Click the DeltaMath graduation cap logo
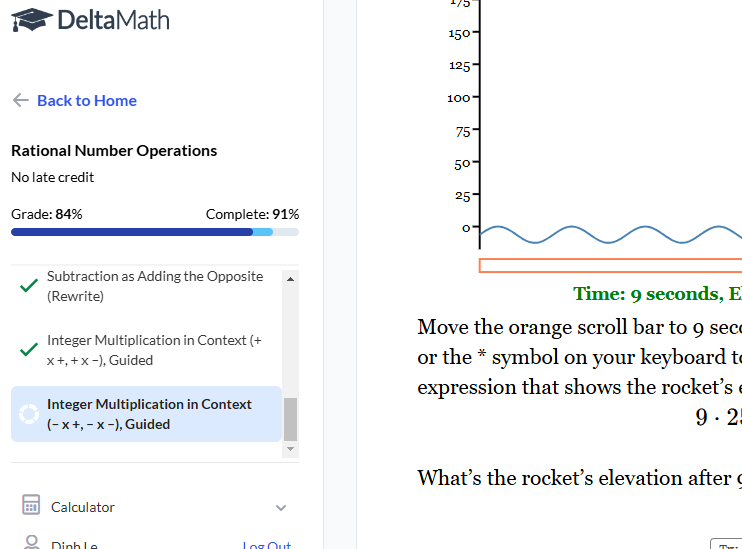 tap(32, 20)
